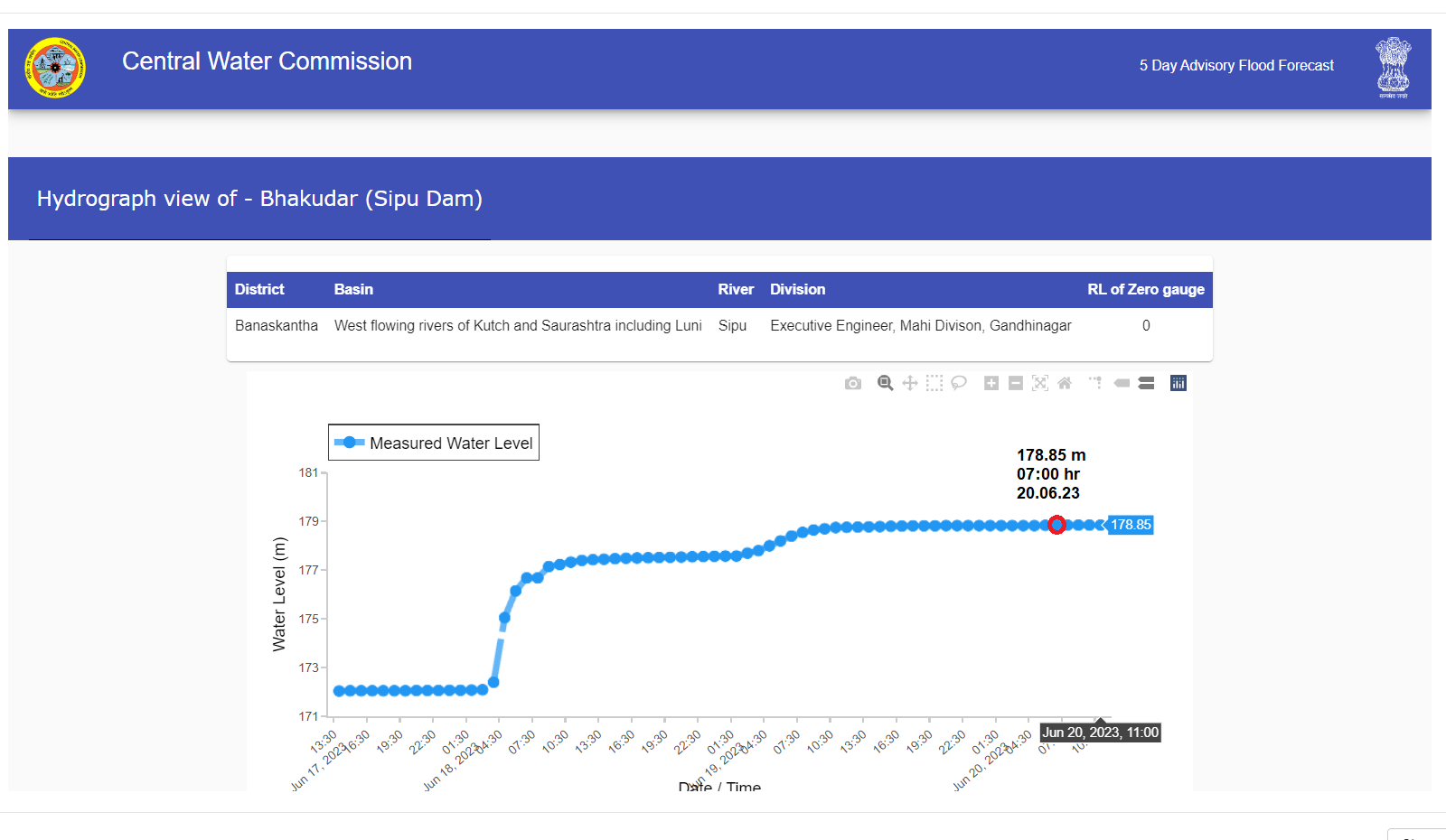Activate the Lasso Select tool
The width and height of the screenshot is (1446, 840).
[959, 384]
